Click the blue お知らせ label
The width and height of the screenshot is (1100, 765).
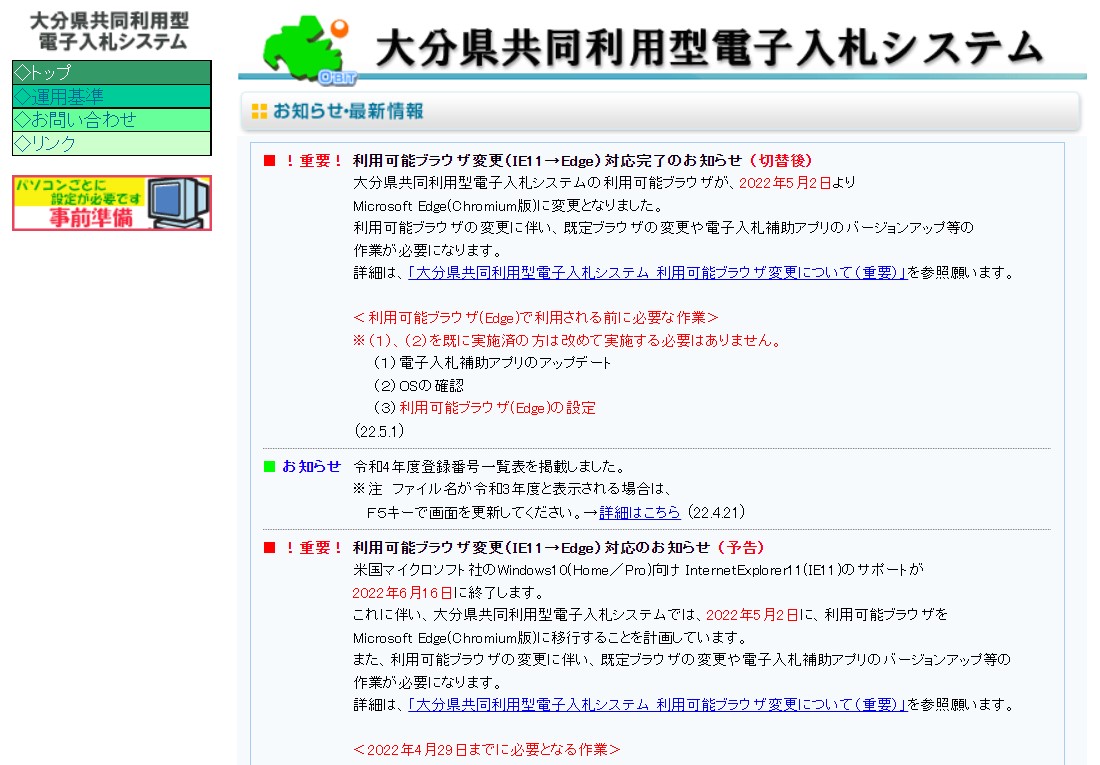(311, 466)
